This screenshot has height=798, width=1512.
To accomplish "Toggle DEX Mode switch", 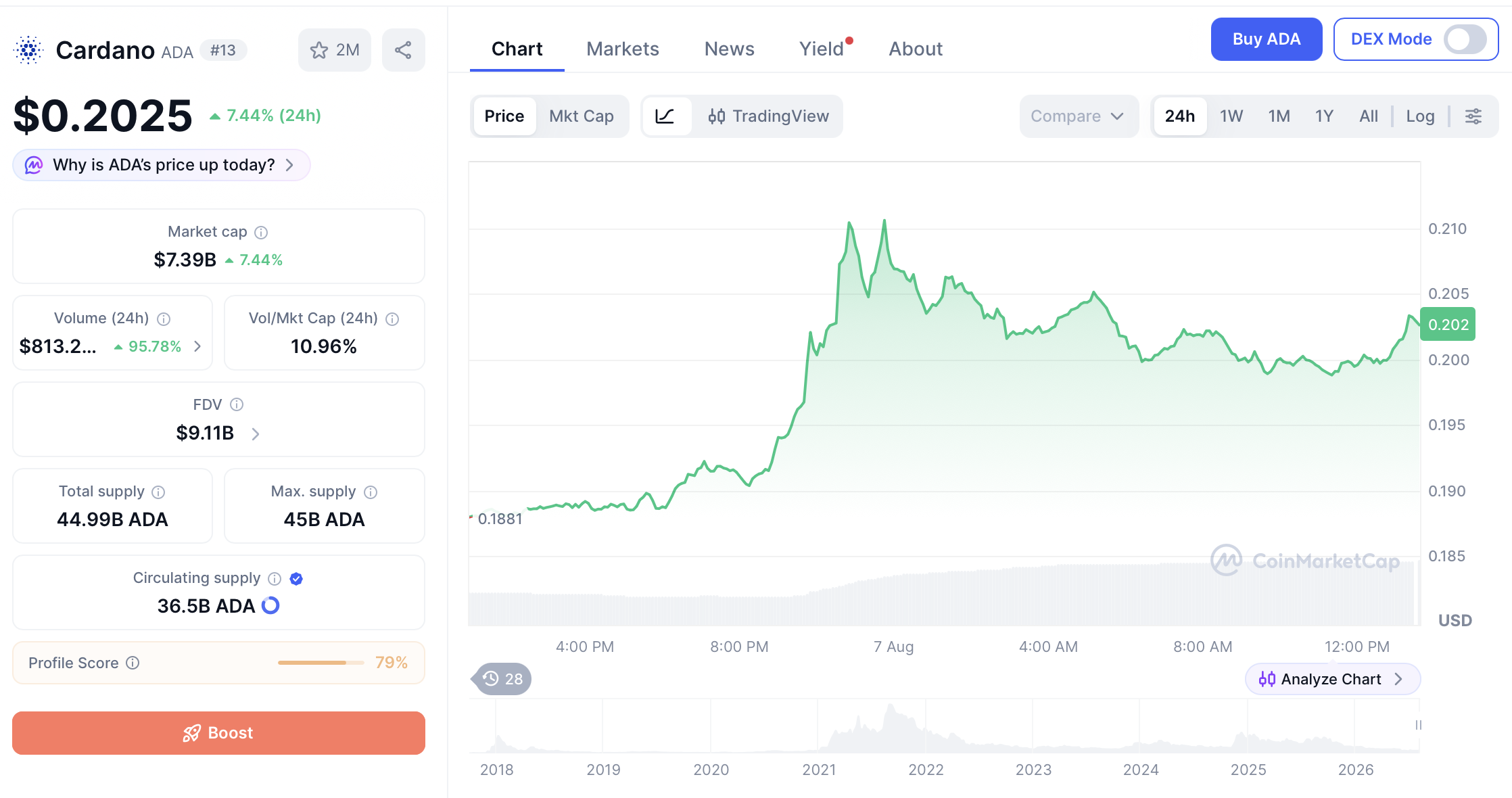I will point(1465,39).
